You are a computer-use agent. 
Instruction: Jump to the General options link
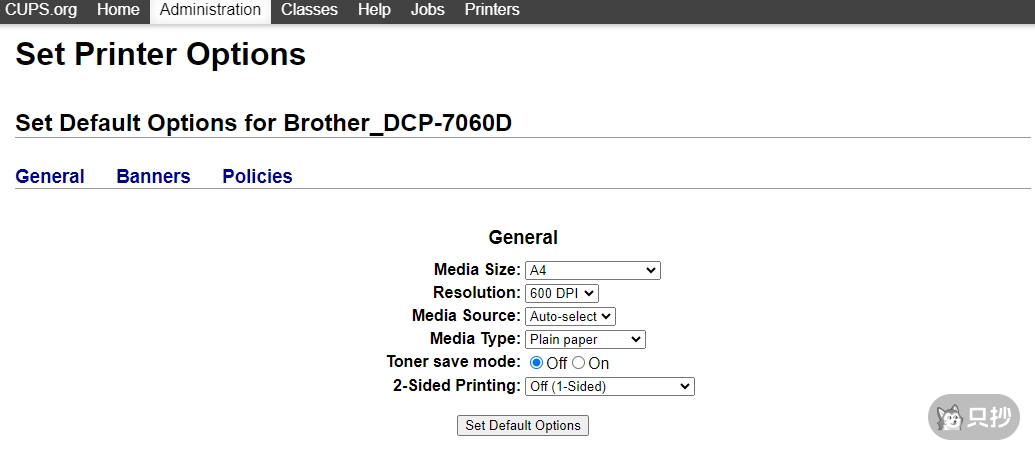tap(50, 176)
